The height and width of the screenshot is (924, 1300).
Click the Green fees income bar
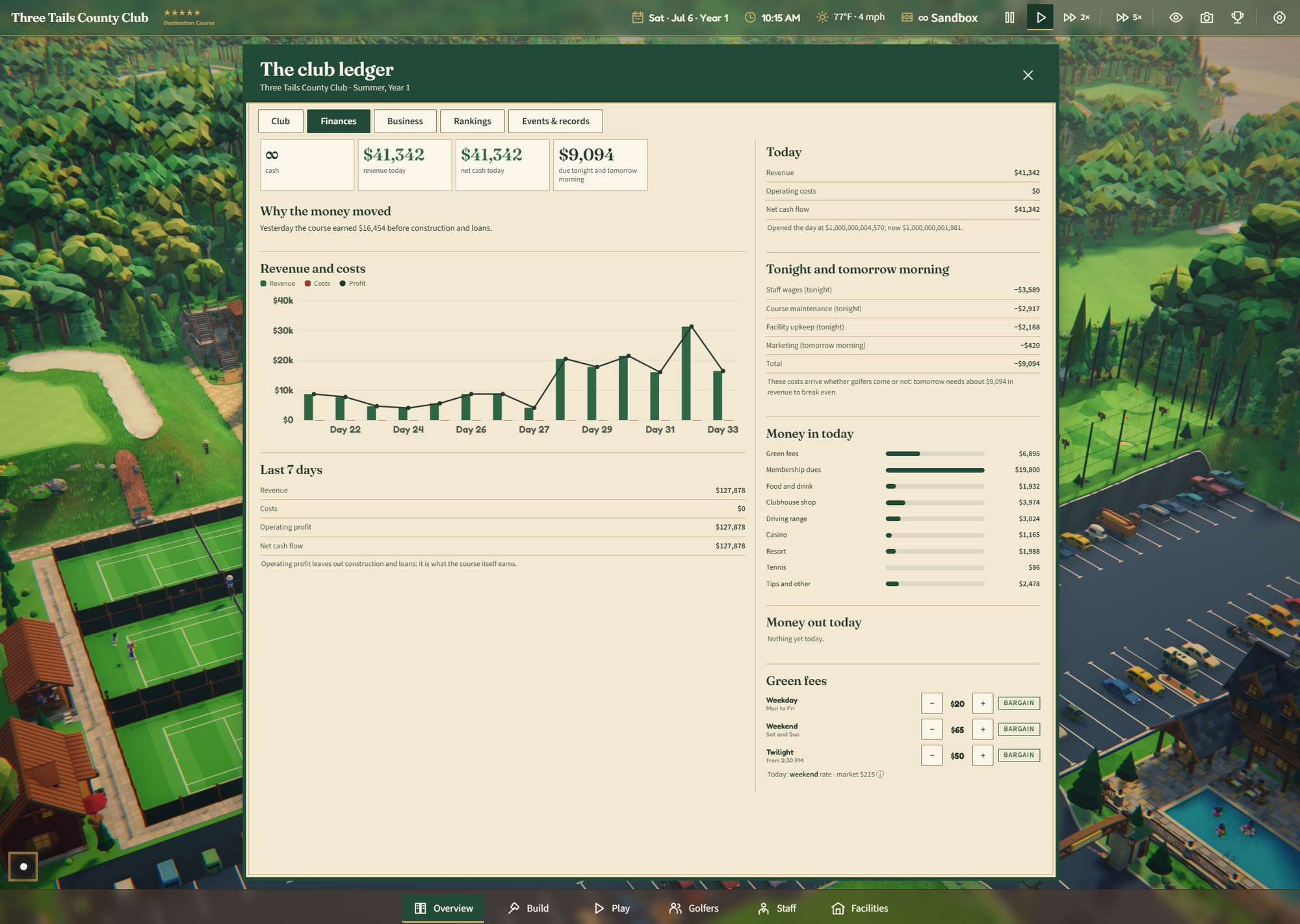pyautogui.click(x=935, y=454)
